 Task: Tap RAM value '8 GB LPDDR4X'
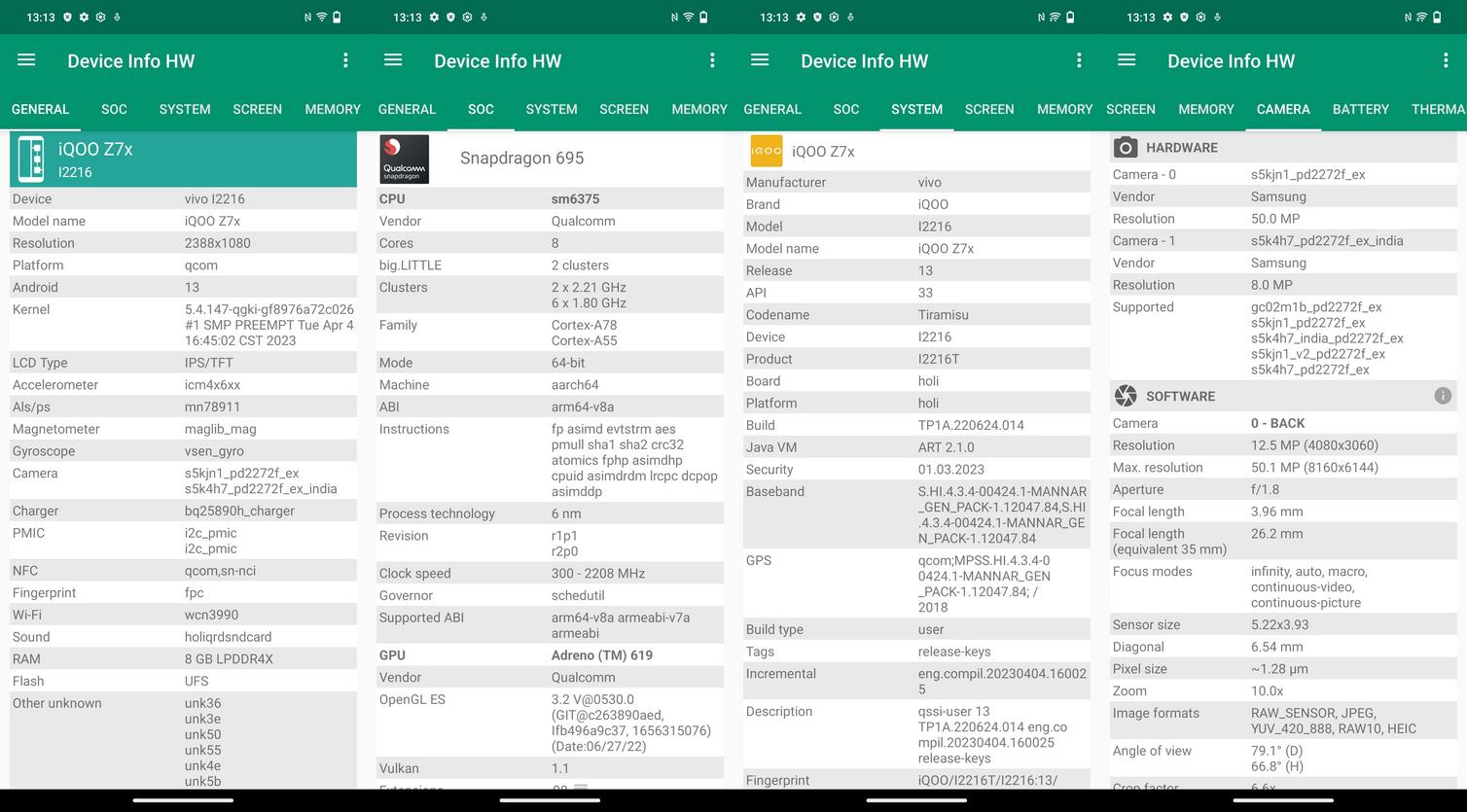point(229,658)
